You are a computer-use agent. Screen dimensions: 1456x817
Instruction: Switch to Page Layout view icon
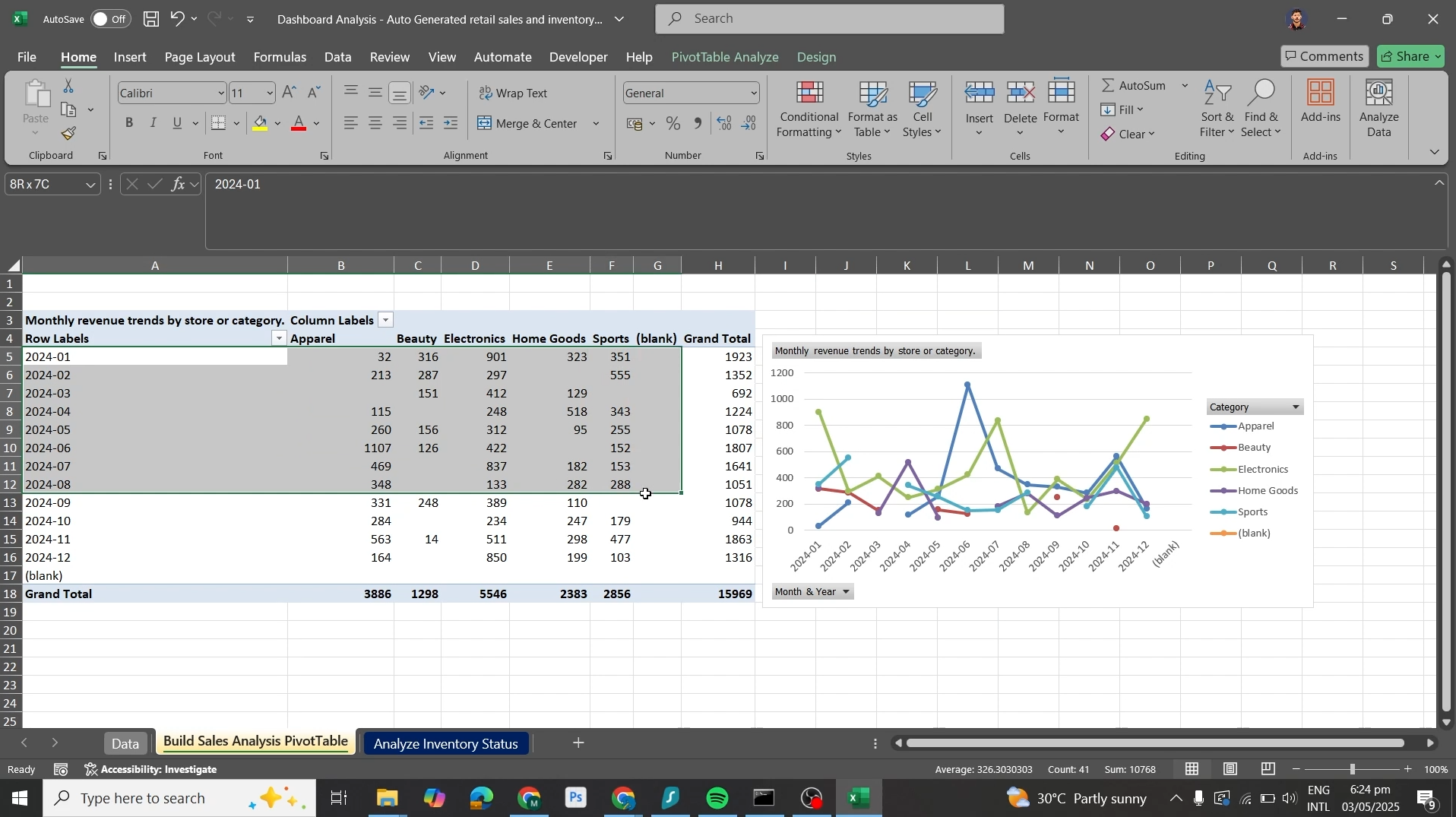1230,770
